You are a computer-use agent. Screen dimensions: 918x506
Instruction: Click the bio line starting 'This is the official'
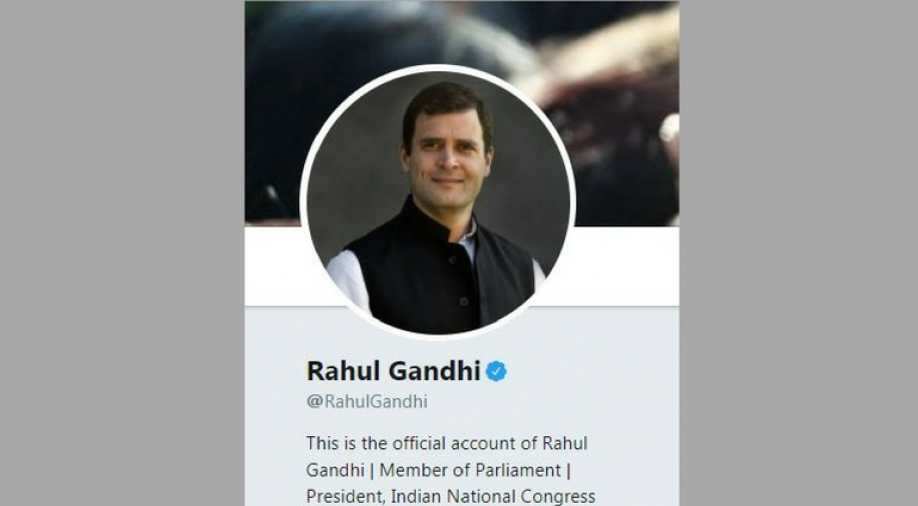coord(447,443)
